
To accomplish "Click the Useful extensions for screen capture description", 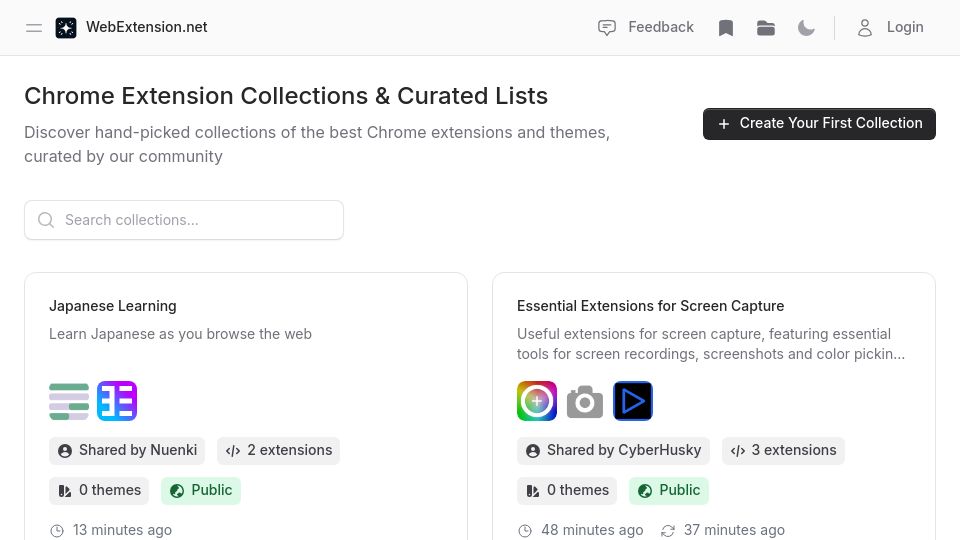I will click(711, 344).
